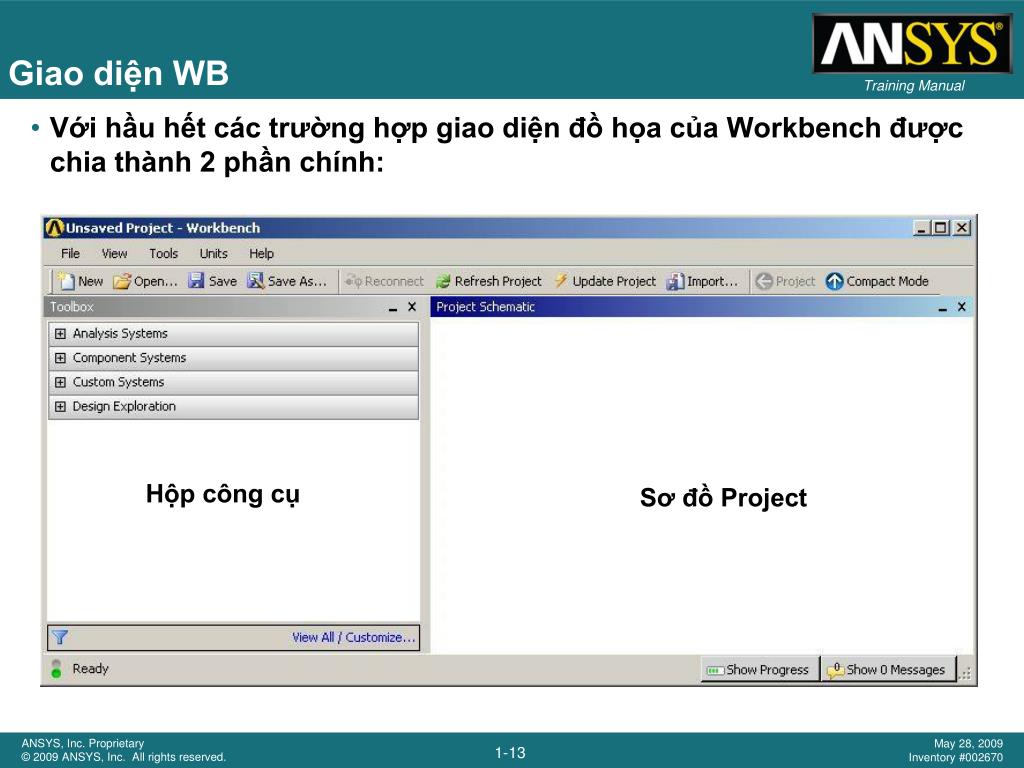Choose the Save As... toolbar icon
Screen dimensions: 1024x768
(255, 281)
